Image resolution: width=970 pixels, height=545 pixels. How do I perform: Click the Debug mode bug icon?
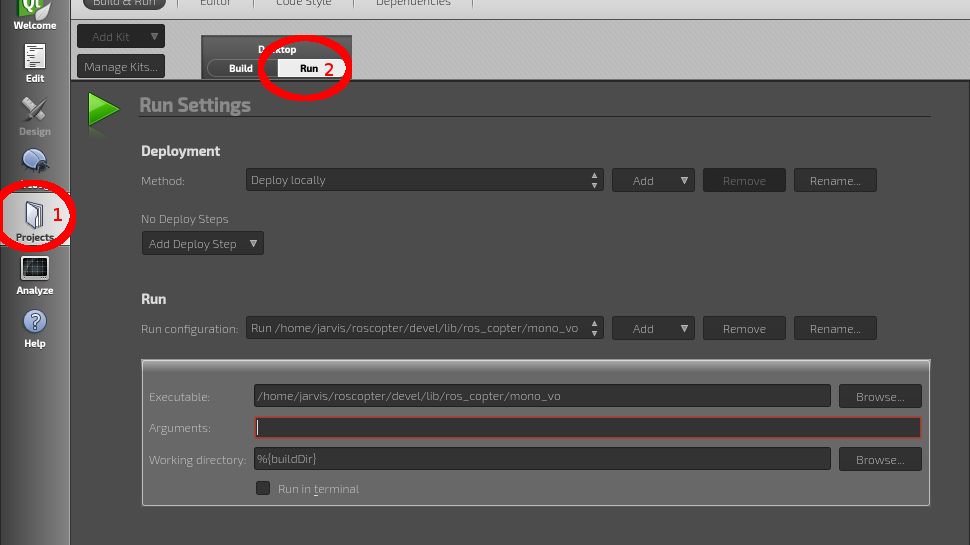click(x=35, y=162)
